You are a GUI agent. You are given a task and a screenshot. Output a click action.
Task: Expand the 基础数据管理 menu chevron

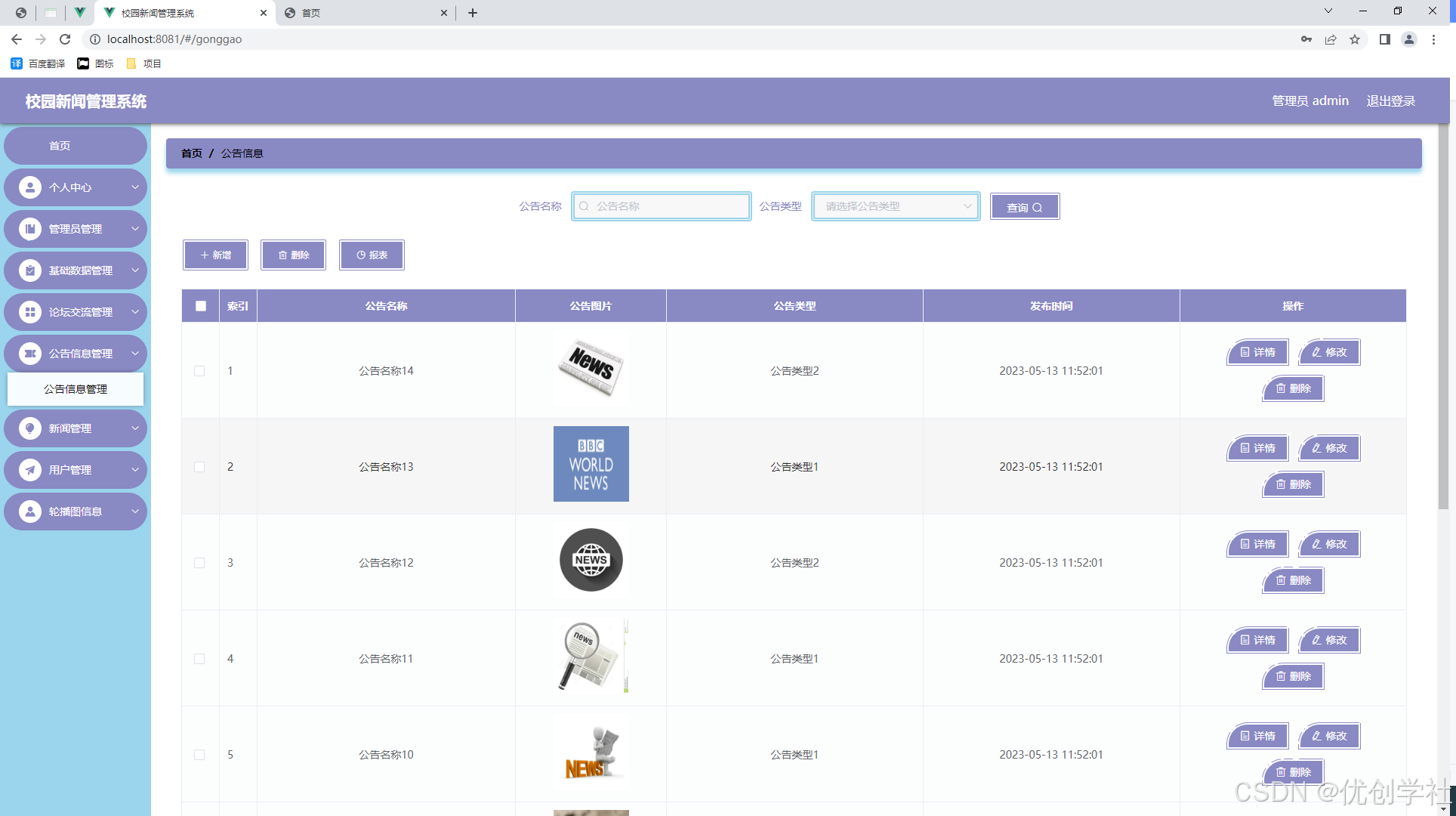click(x=135, y=270)
